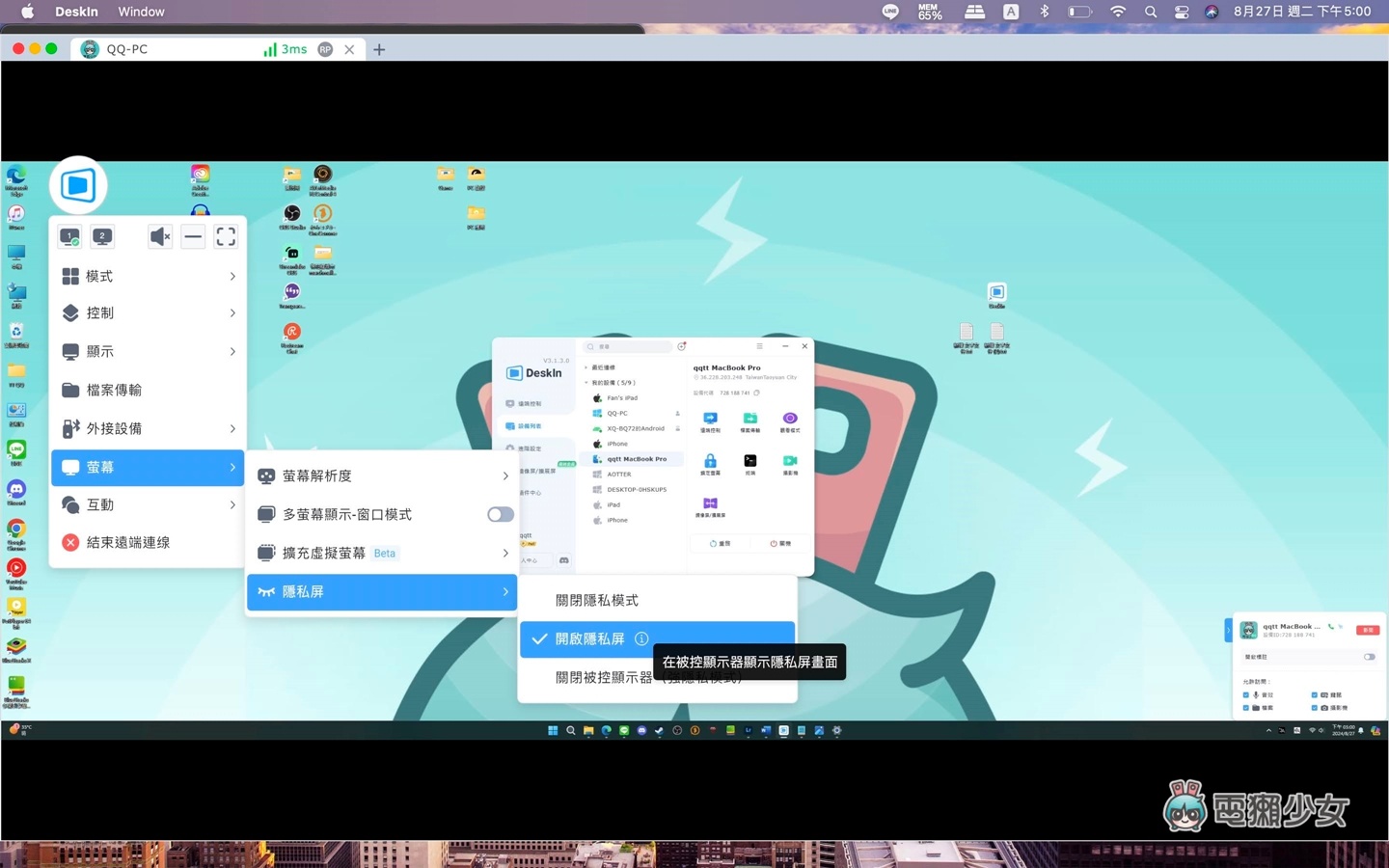Collapse toolbar with the minimize bar icon
This screenshot has width=1389, height=868.
(193, 236)
